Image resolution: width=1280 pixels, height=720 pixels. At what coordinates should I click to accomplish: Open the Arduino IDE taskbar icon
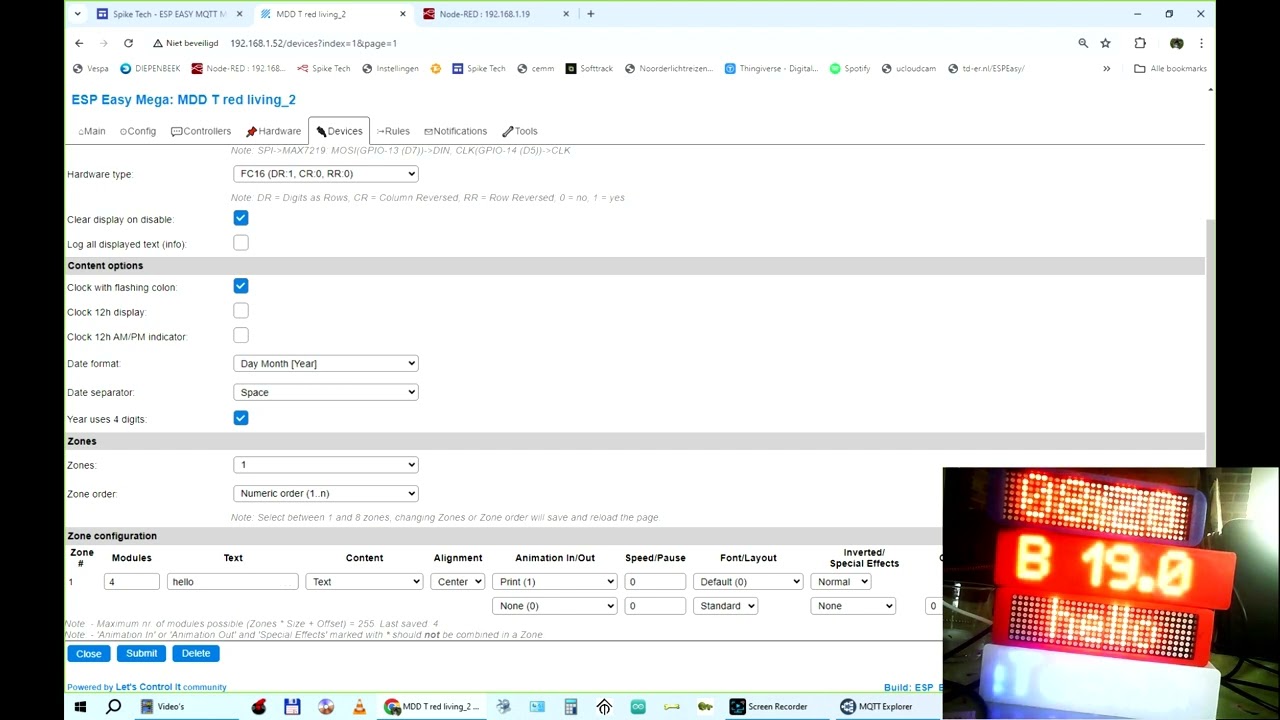point(638,707)
